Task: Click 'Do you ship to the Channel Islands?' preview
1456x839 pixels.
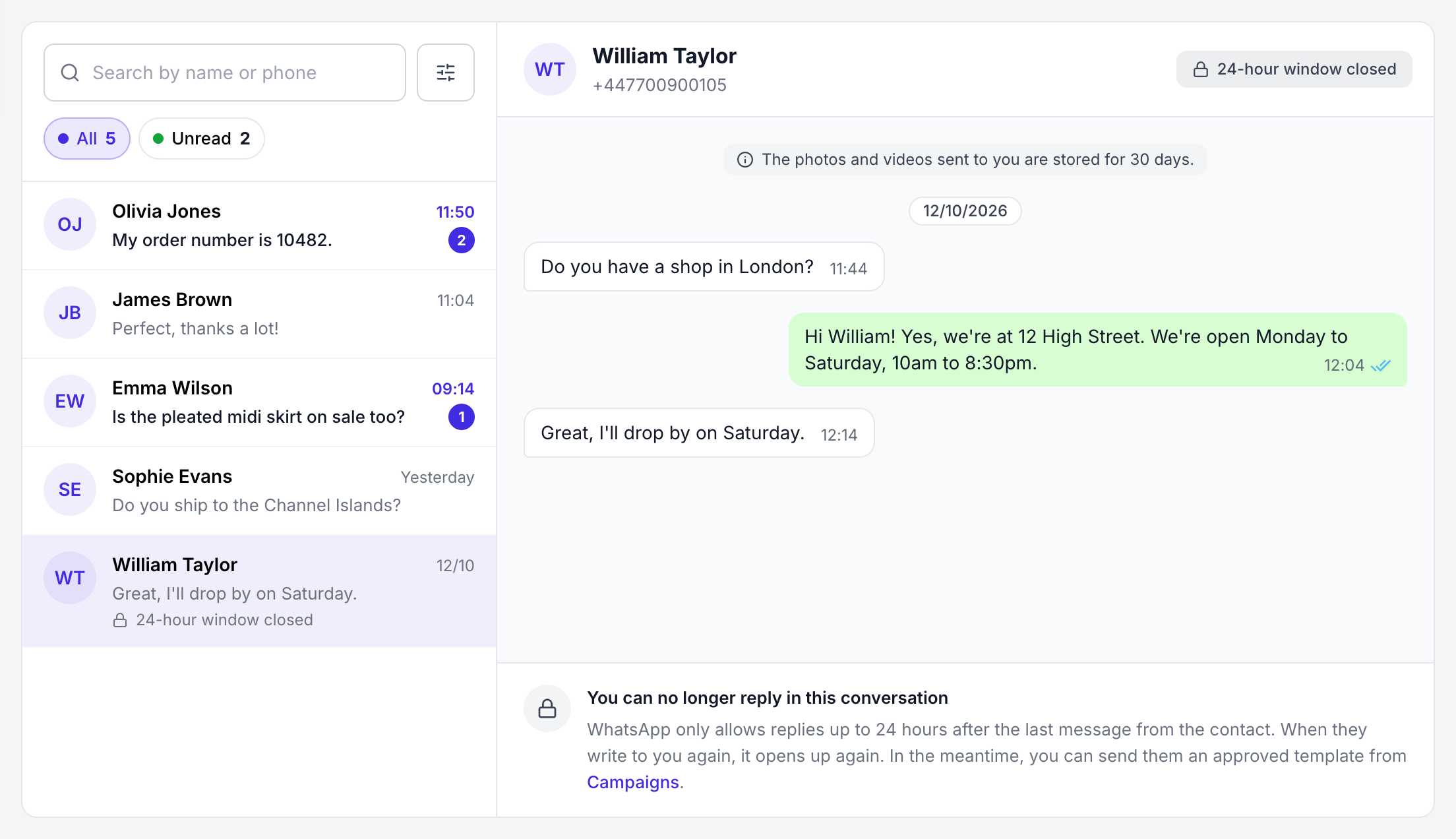Action: (x=257, y=505)
